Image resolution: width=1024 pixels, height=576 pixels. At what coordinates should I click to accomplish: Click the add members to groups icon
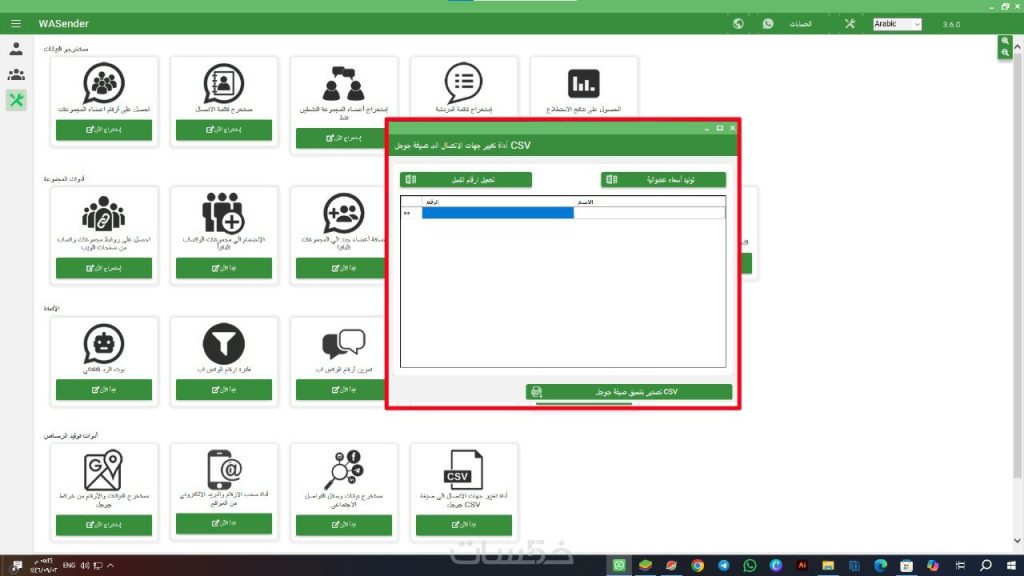[x=344, y=213]
